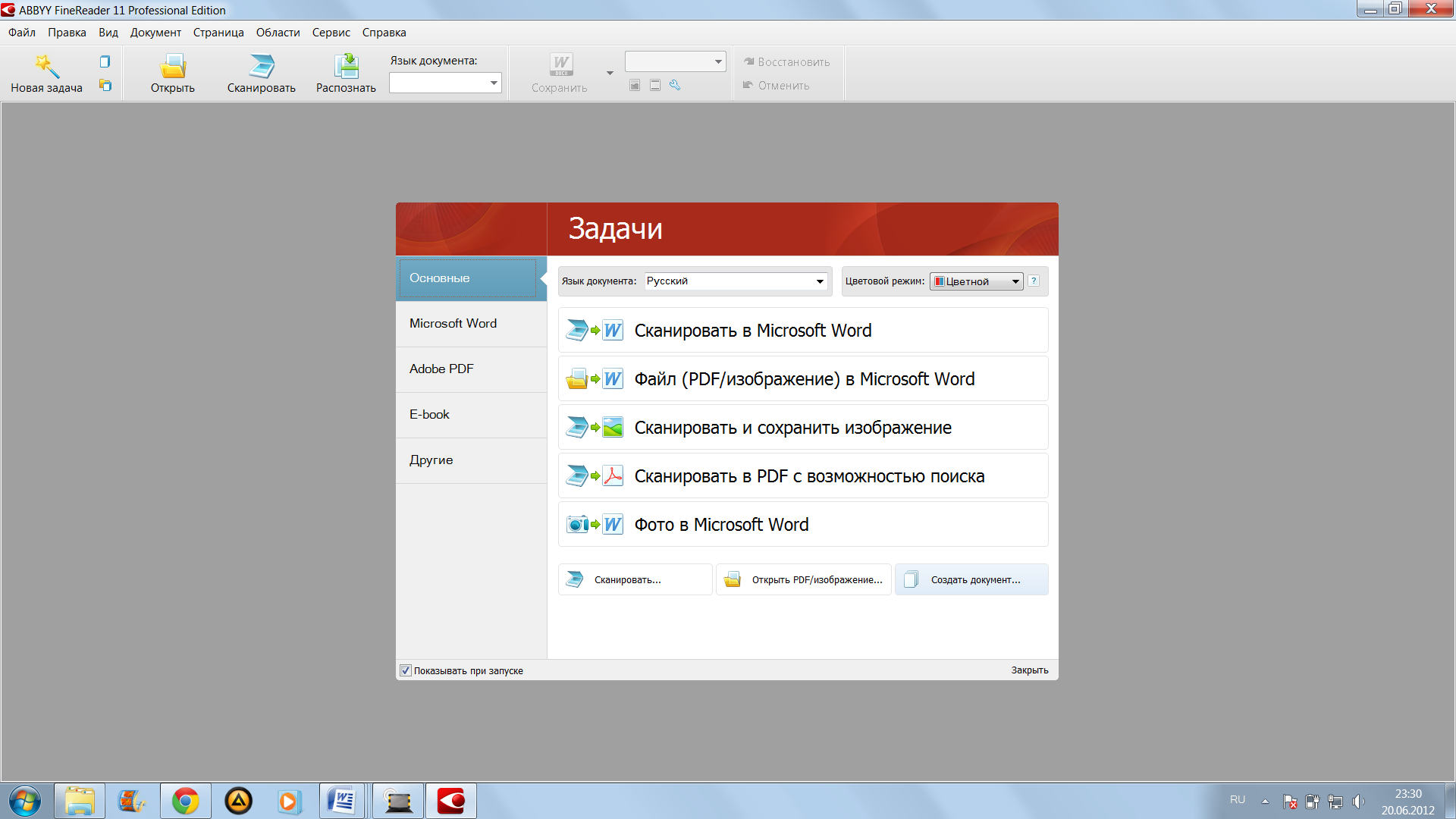Switch to the E-book tab
The height and width of the screenshot is (819, 1456).
429,414
